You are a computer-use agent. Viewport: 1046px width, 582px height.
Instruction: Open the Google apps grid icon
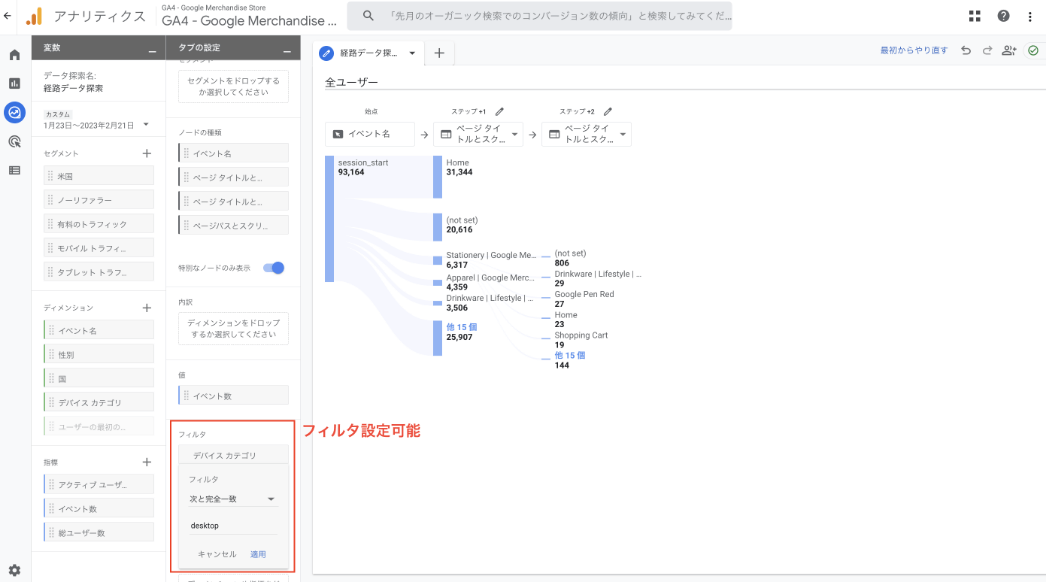click(975, 16)
